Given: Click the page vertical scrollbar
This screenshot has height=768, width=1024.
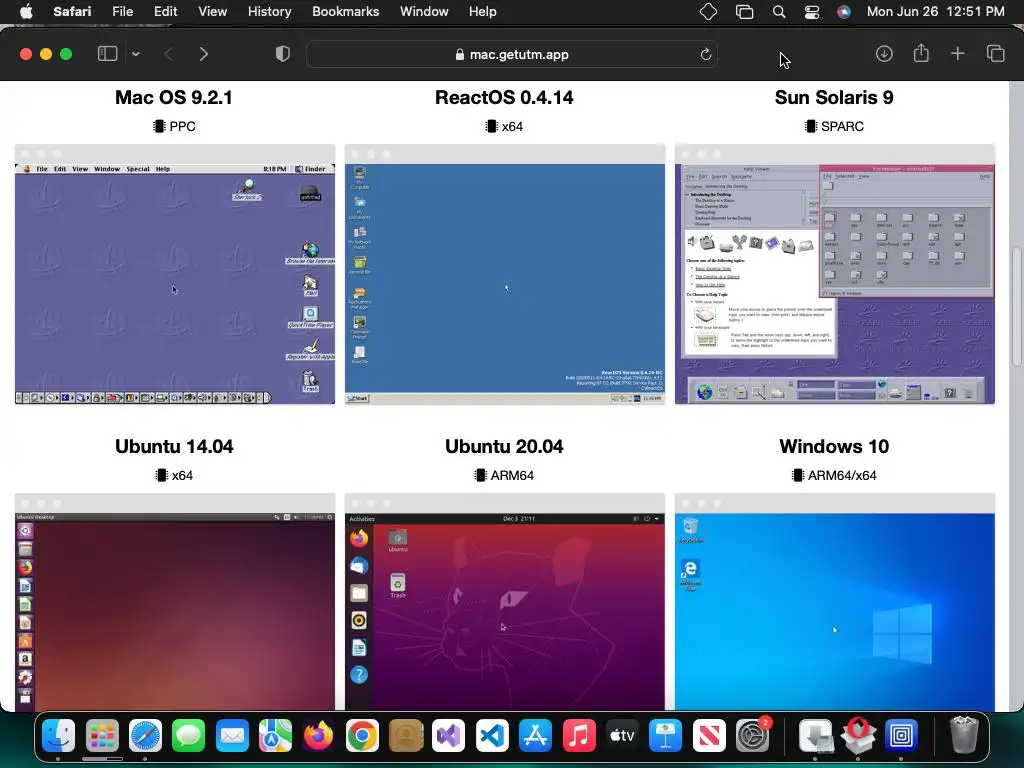Looking at the screenshot, I should 1017,307.
